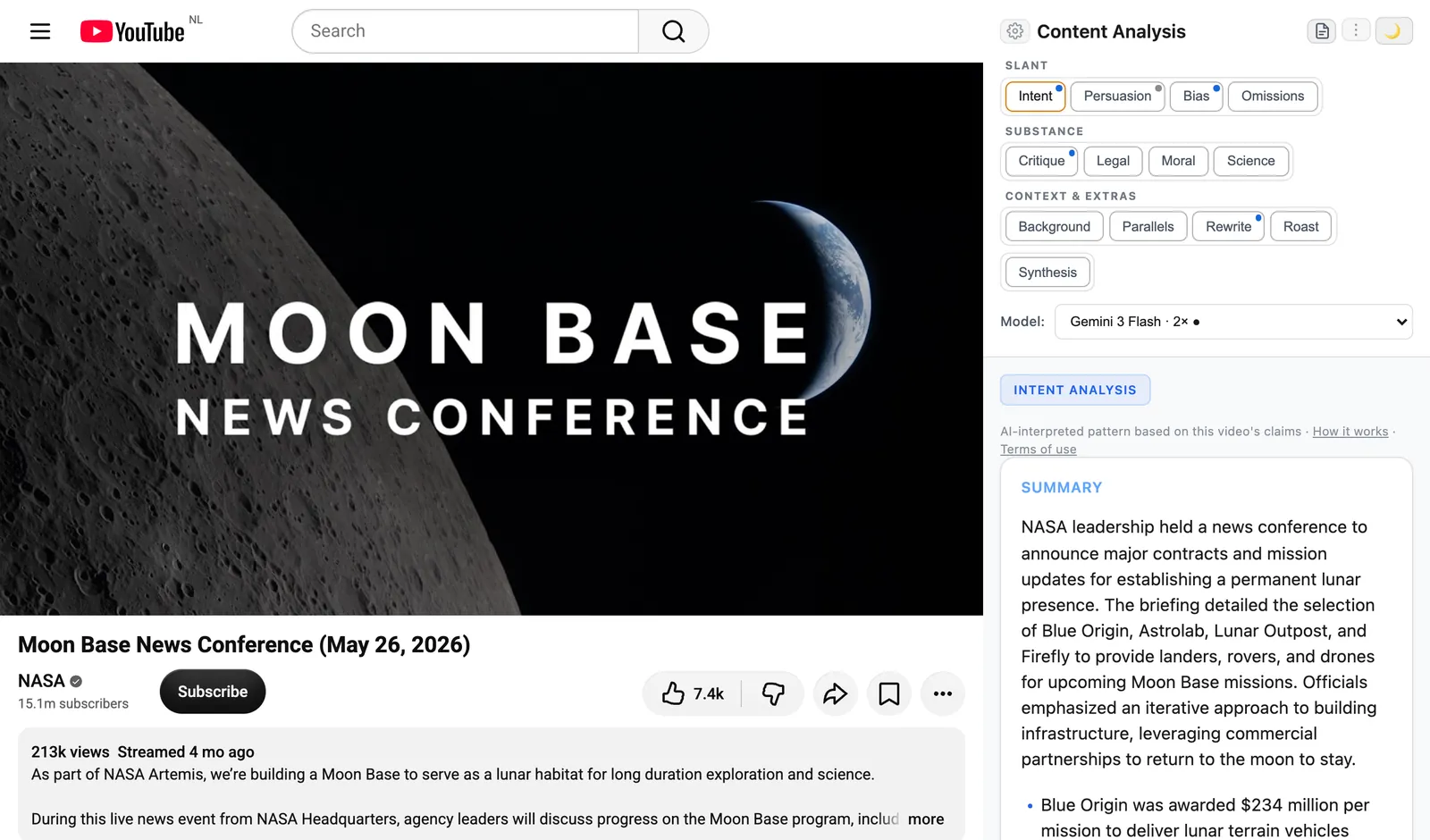Image resolution: width=1430 pixels, height=840 pixels.
Task: Open the 'Terms of use' link
Action: pyautogui.click(x=1038, y=449)
